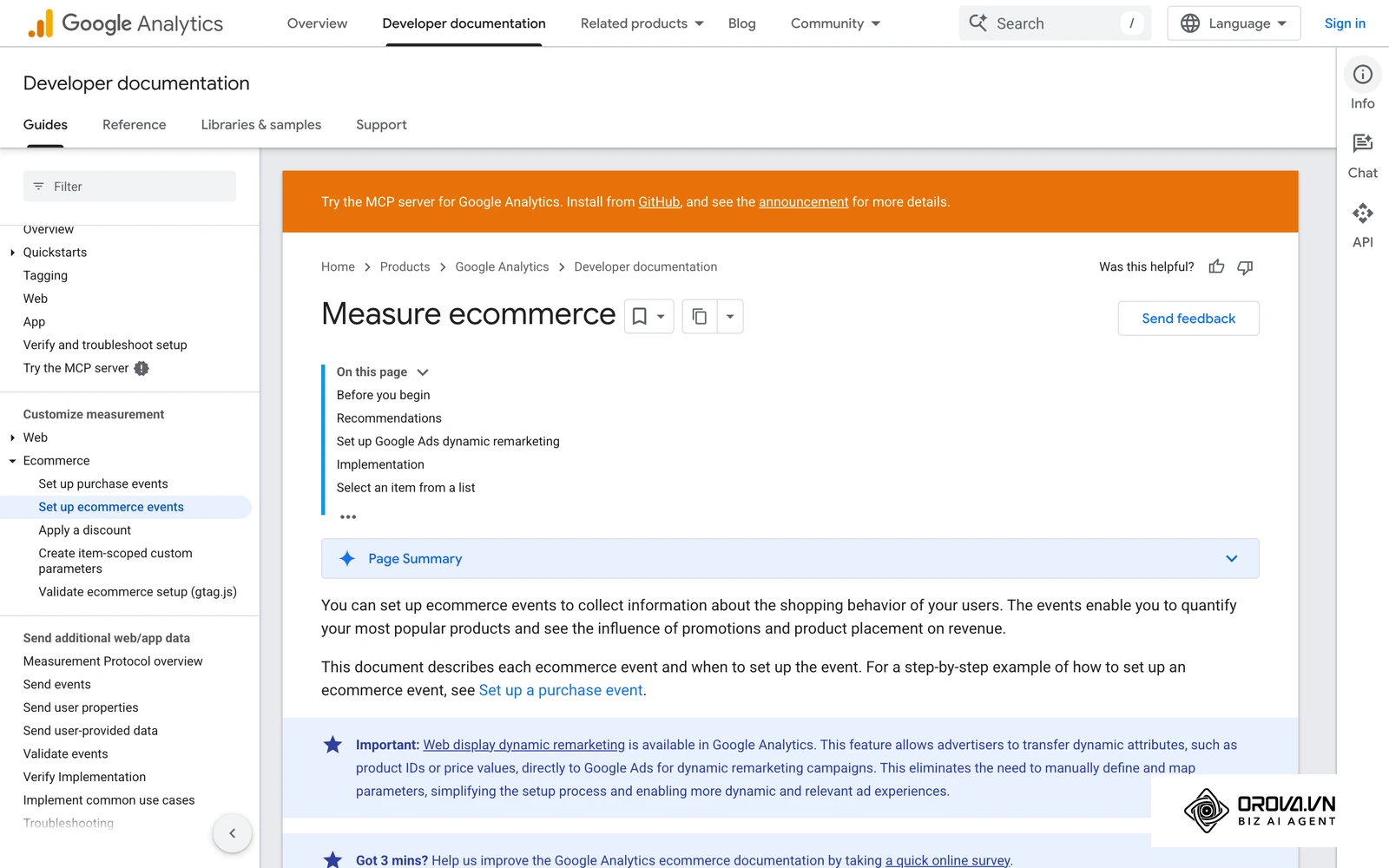
Task: Switch to the Reference tab
Action: (x=134, y=125)
